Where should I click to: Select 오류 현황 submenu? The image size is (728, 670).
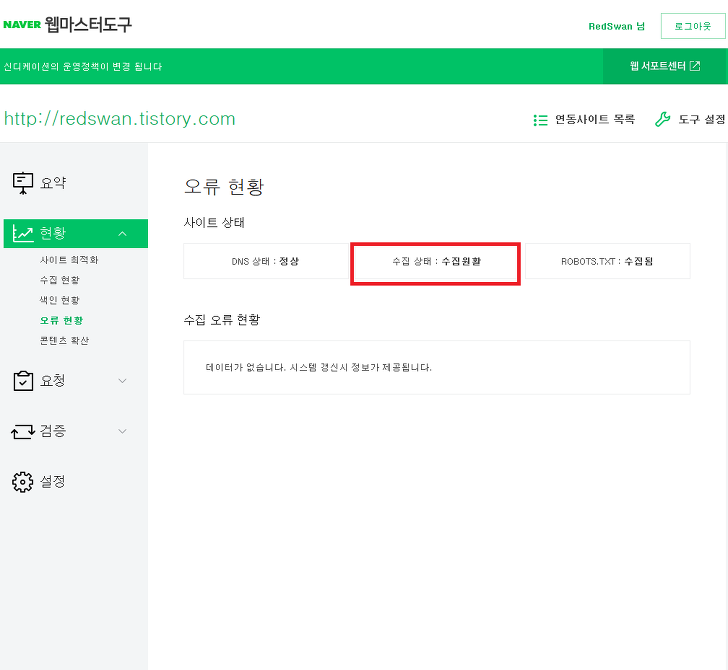click(61, 320)
